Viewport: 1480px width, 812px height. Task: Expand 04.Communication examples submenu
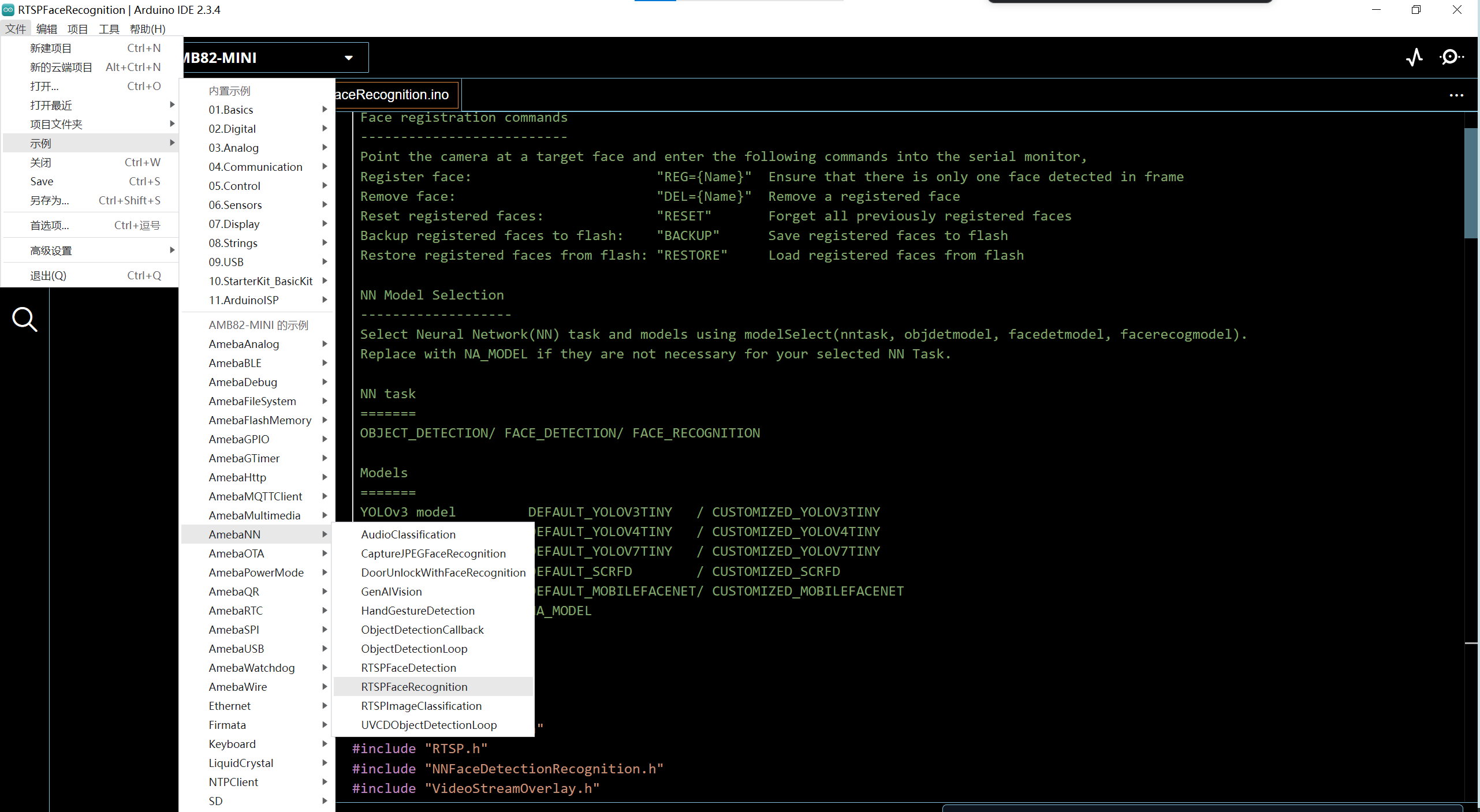[x=258, y=167]
